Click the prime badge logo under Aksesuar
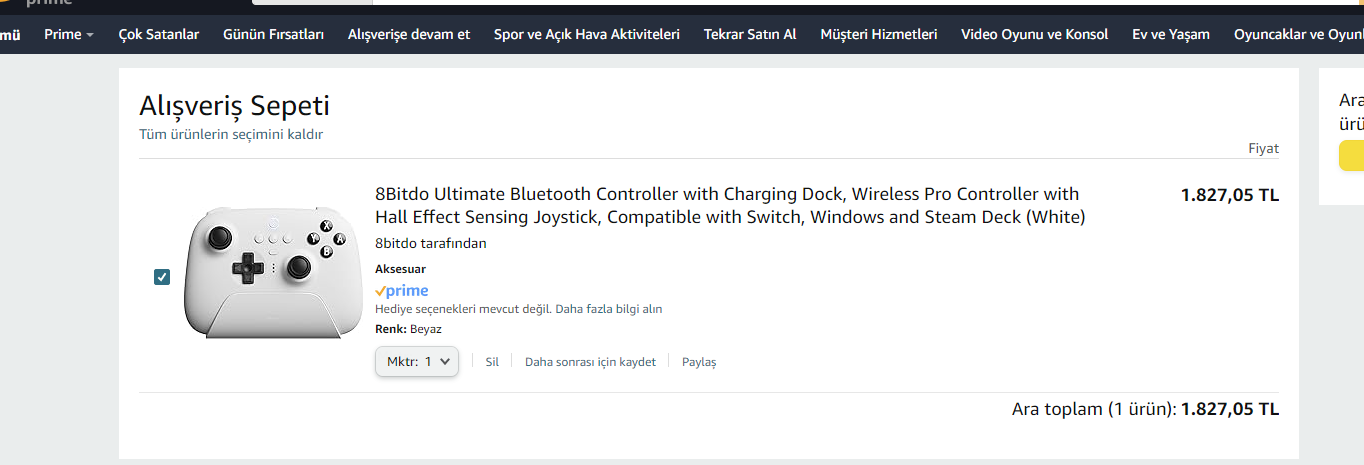 (x=401, y=291)
